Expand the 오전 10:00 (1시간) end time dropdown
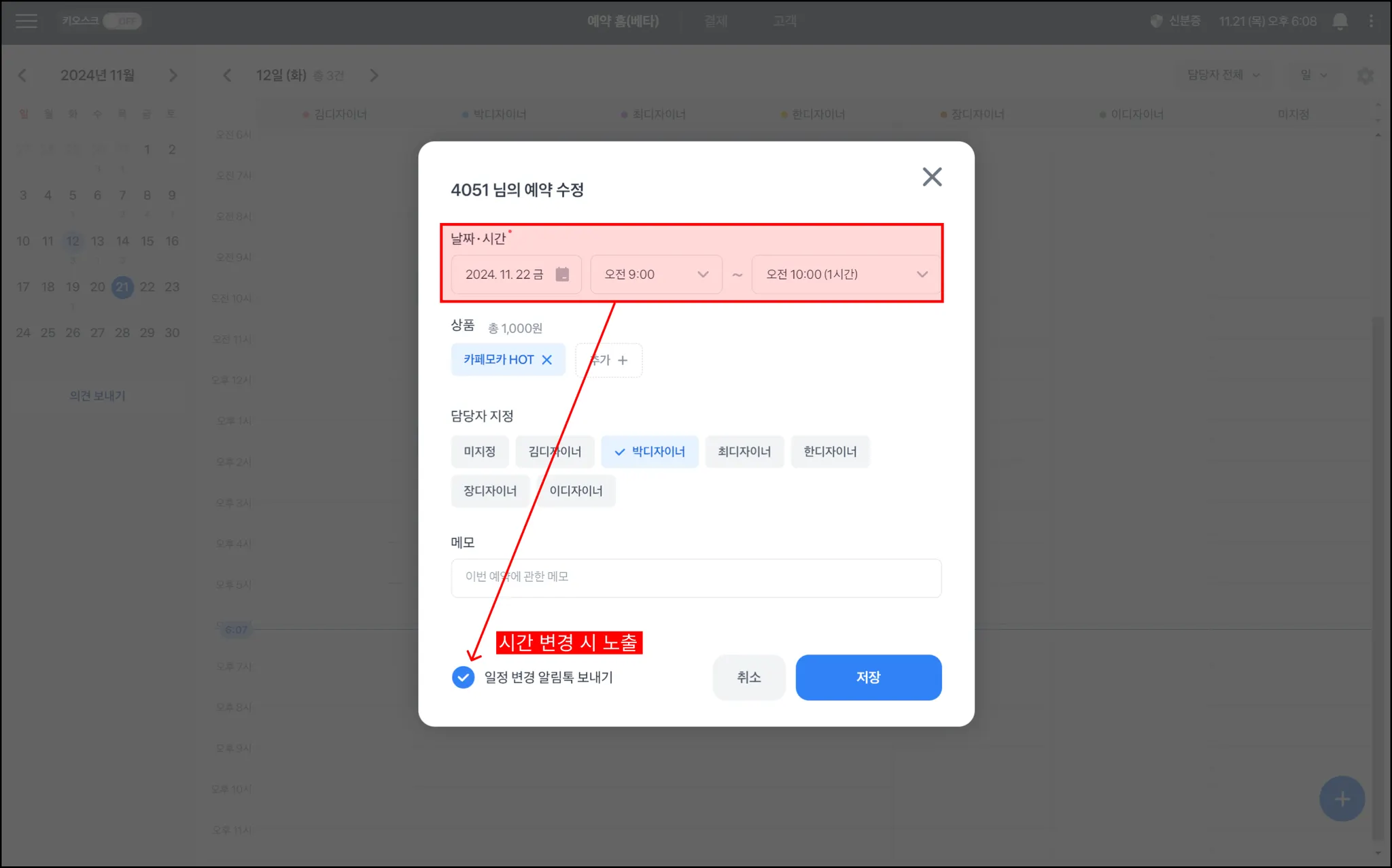Viewport: 1392px width, 868px height. pos(846,275)
